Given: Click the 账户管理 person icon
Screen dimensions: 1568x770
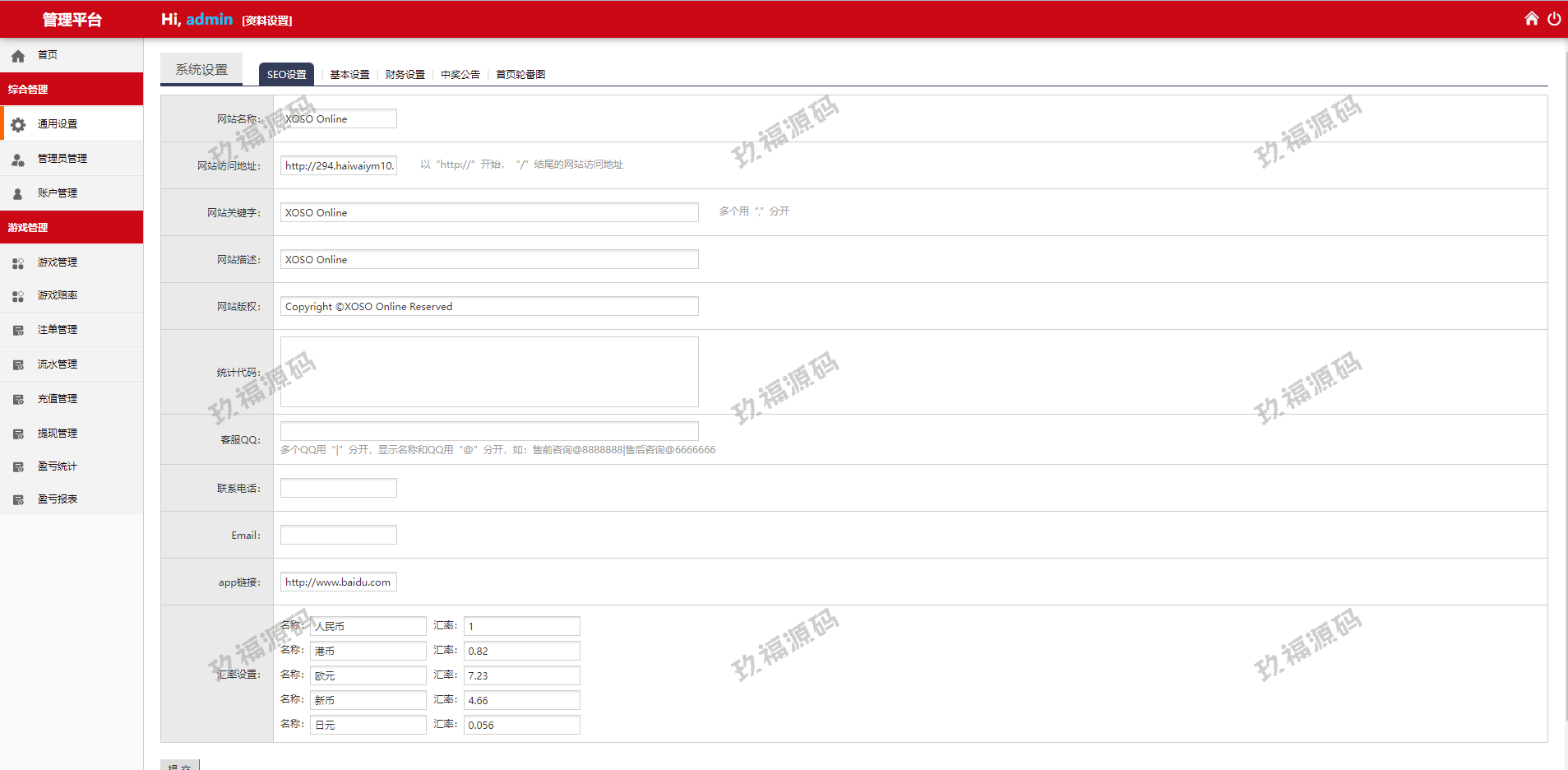Looking at the screenshot, I should click(18, 194).
